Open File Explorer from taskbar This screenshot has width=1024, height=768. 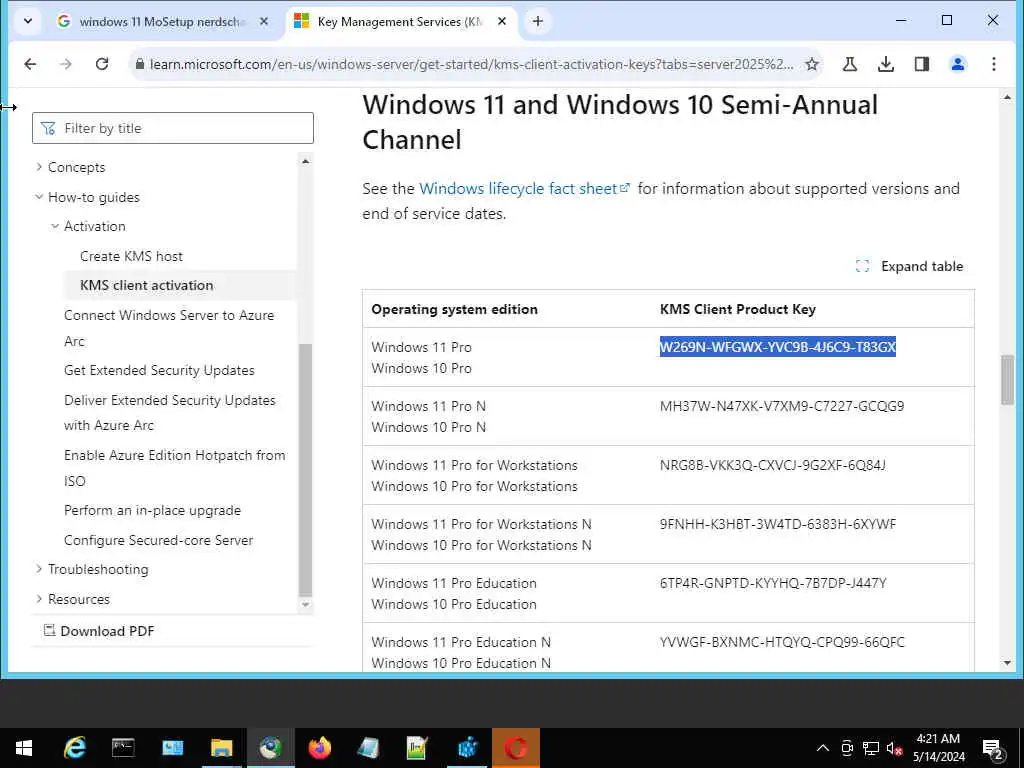point(221,748)
